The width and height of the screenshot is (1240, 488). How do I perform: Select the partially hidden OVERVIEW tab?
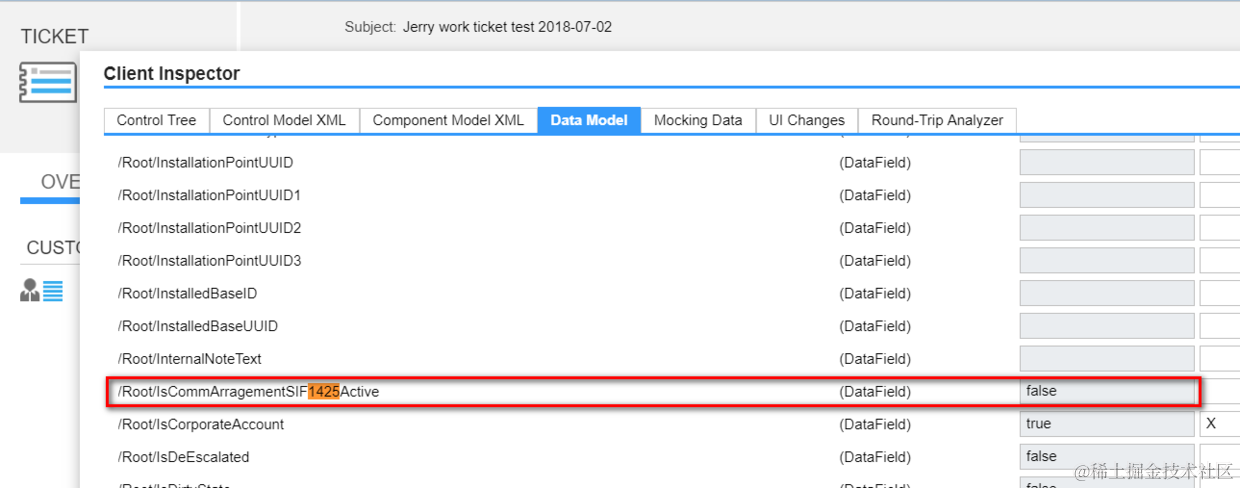pos(60,182)
